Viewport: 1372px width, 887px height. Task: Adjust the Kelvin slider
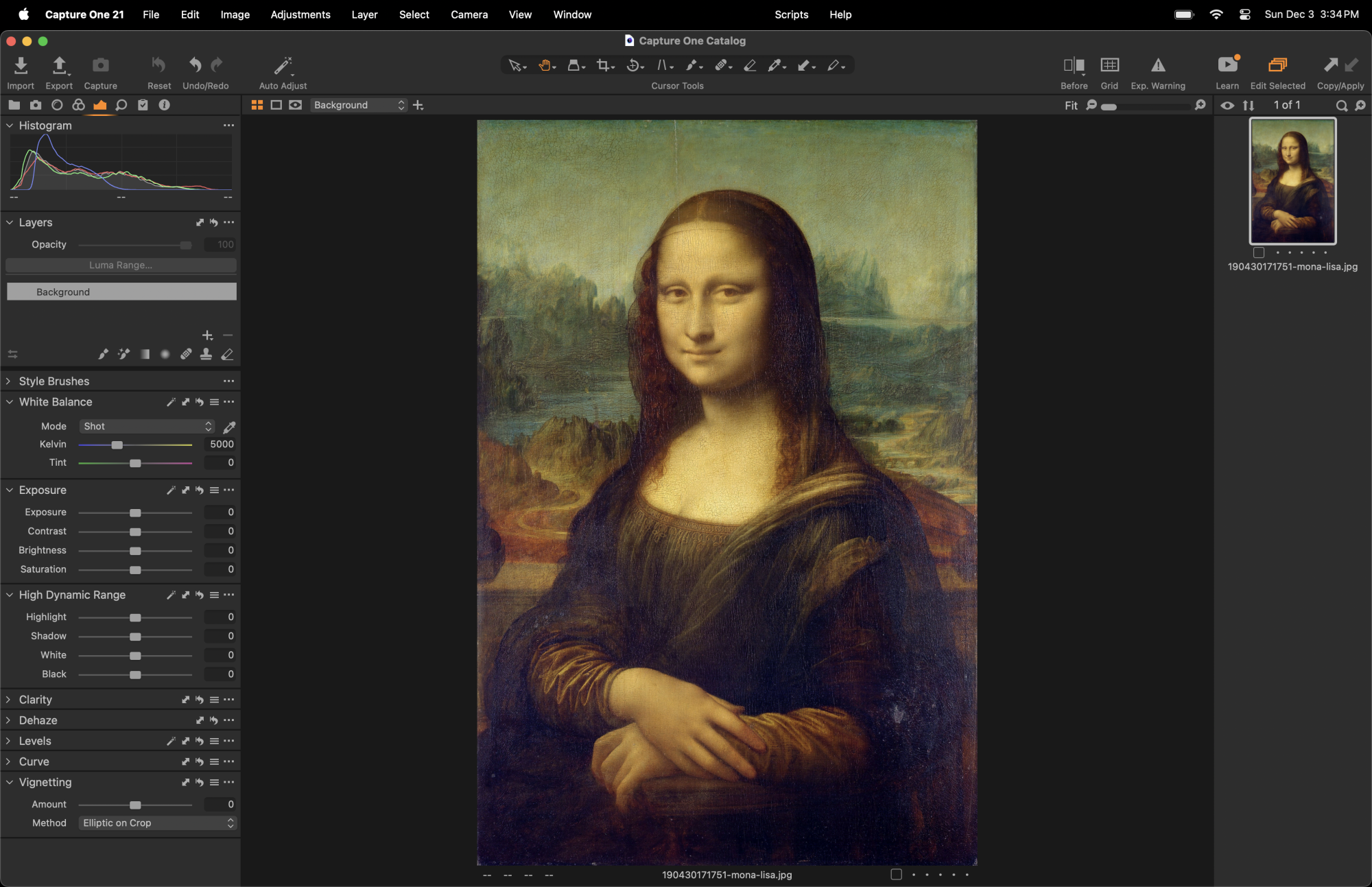(x=117, y=445)
